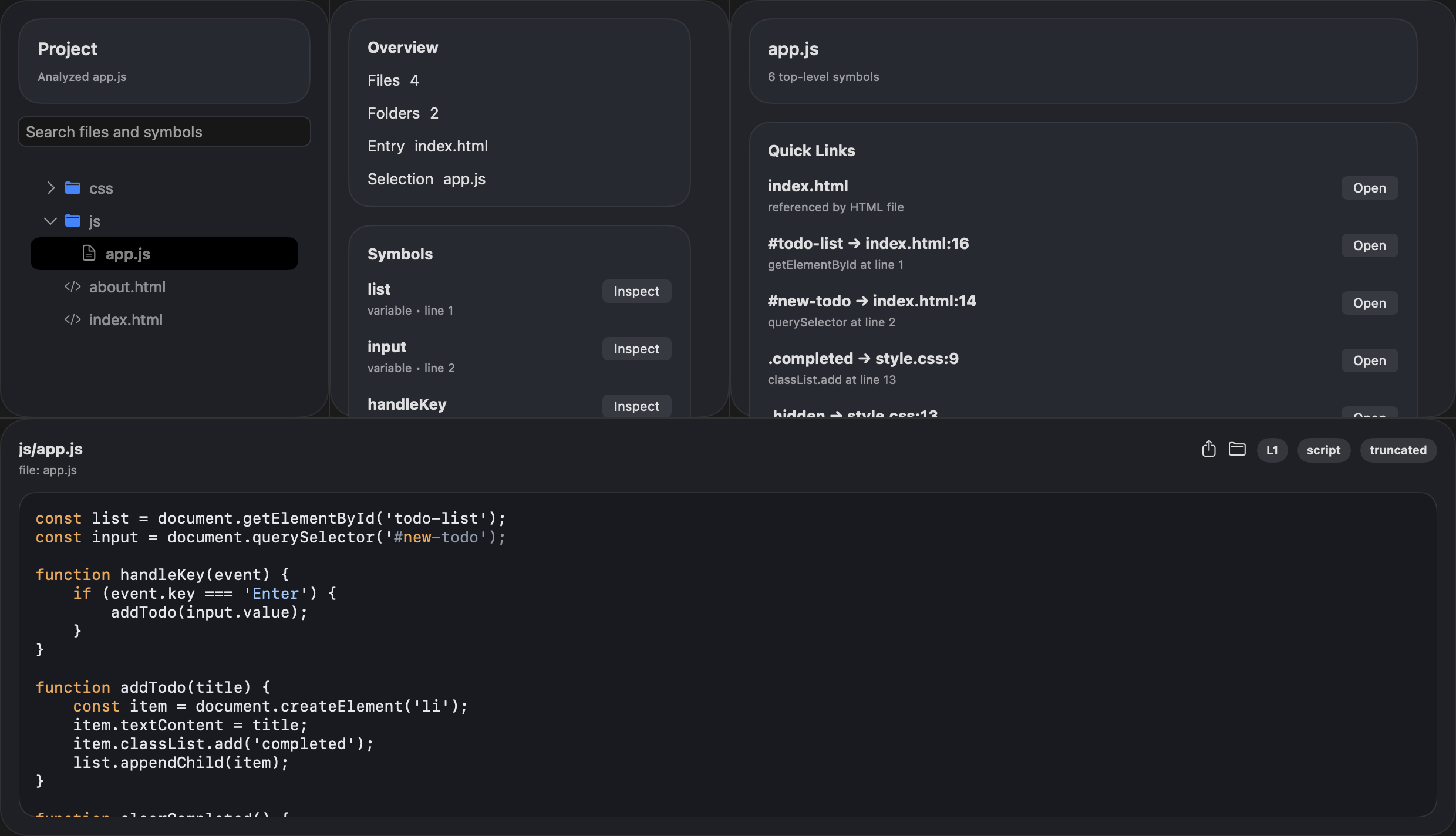Select app.js in the project tree
The image size is (1456, 836).
point(164,254)
